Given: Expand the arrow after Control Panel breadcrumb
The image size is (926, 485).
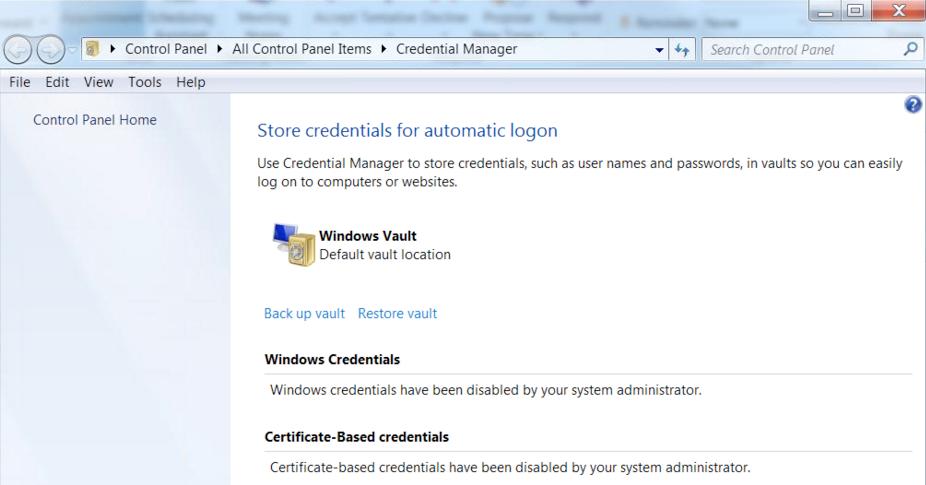Looking at the screenshot, I should coord(220,49).
